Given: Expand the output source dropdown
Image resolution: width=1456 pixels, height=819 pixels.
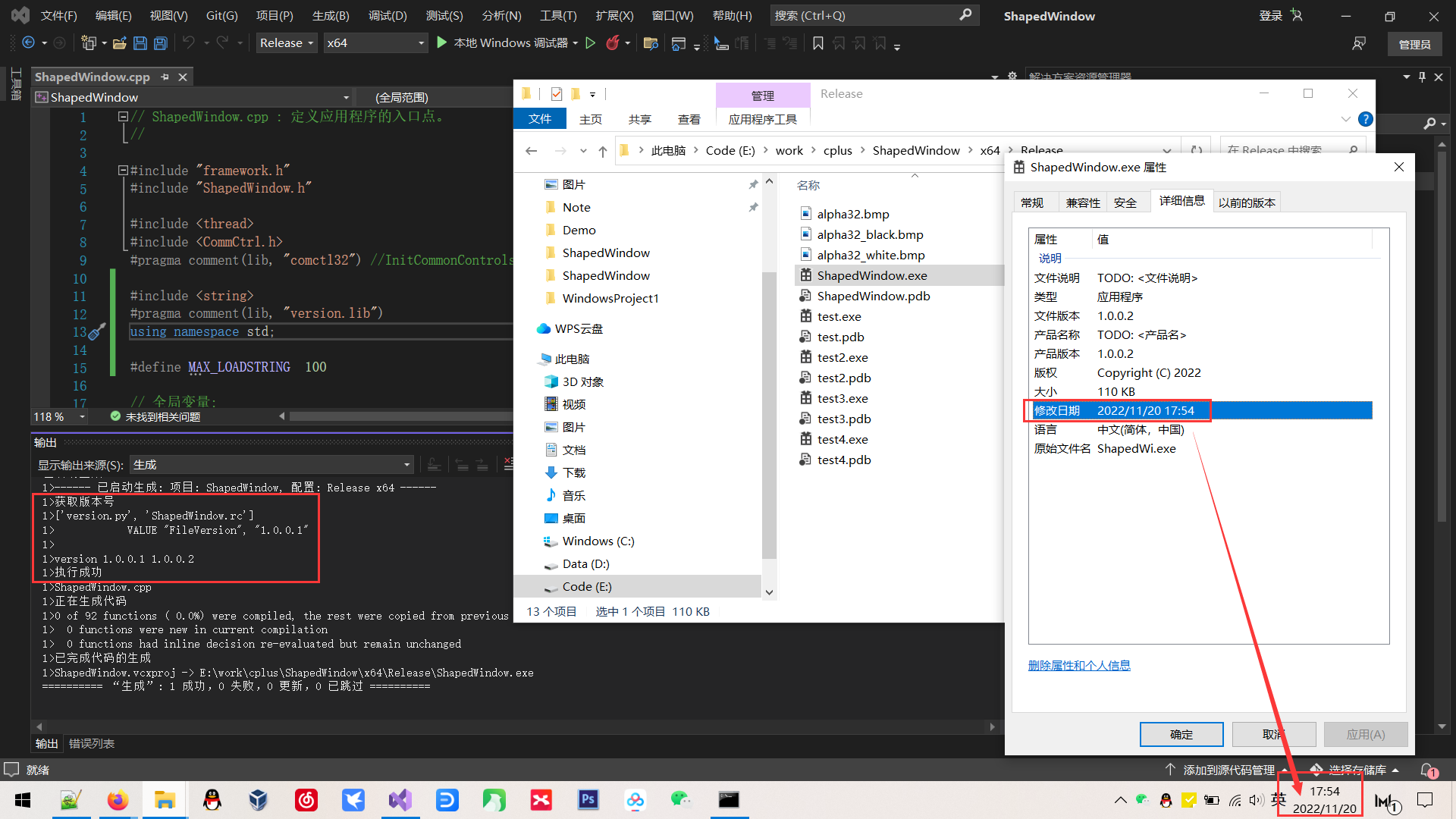Looking at the screenshot, I should pyautogui.click(x=406, y=465).
